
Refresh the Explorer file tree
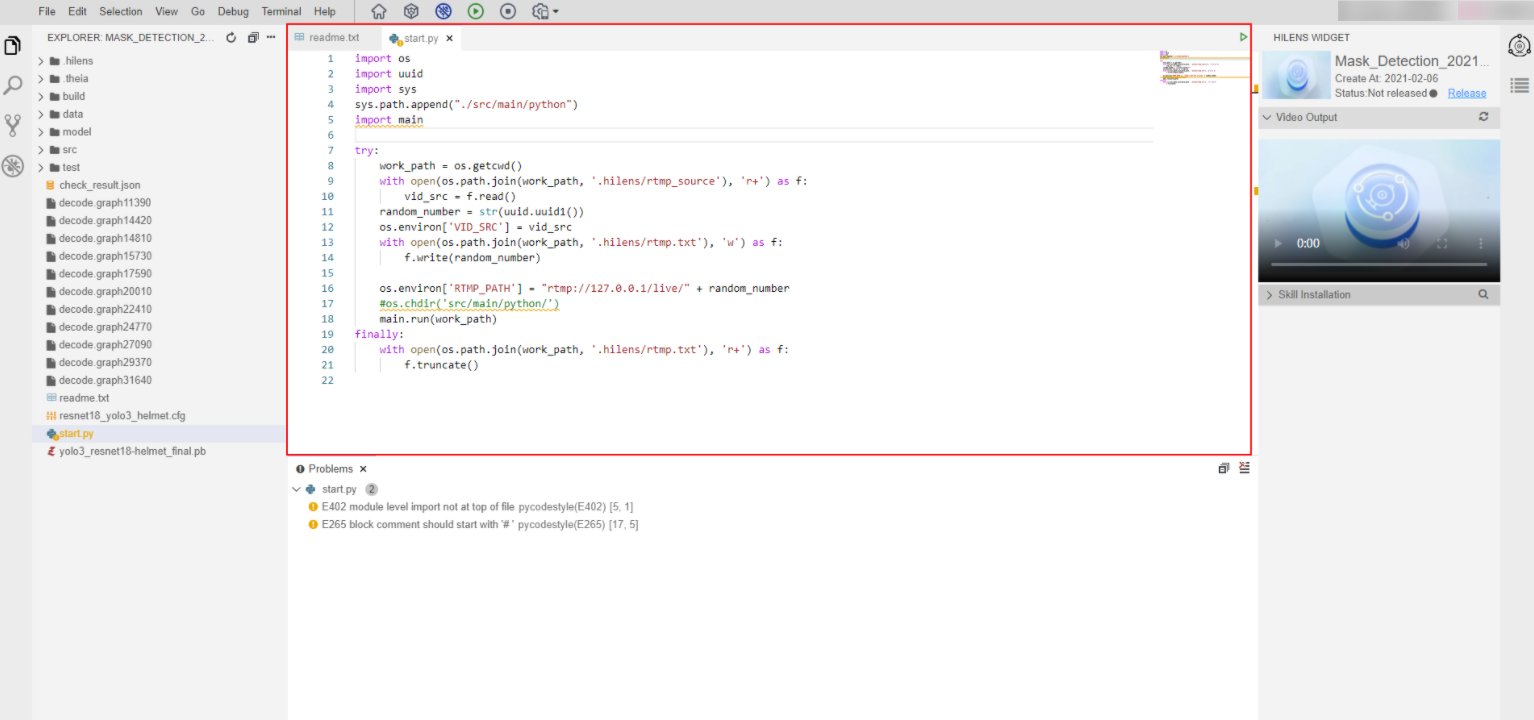[x=231, y=37]
